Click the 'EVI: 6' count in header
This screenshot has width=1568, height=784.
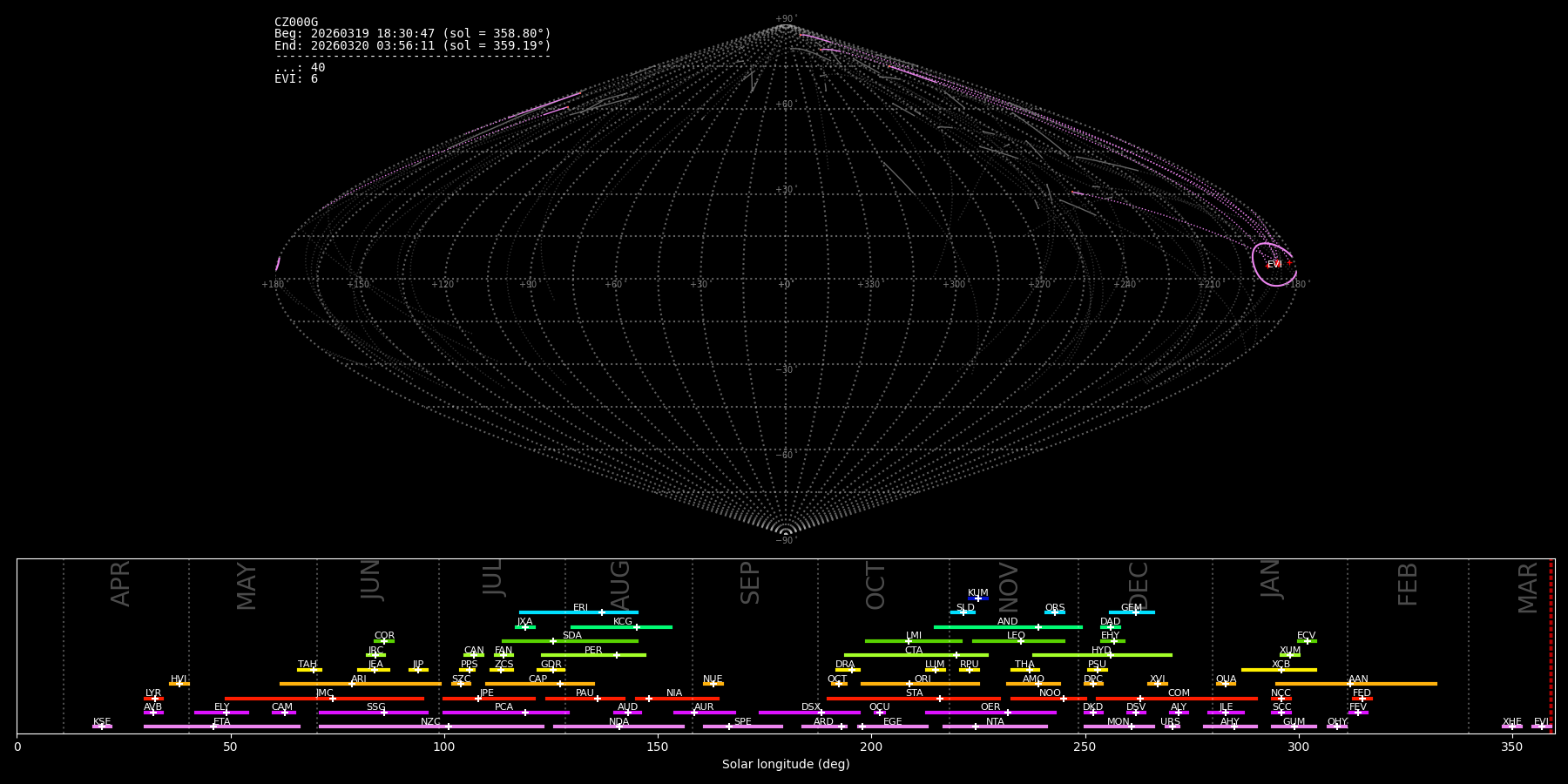coord(296,79)
